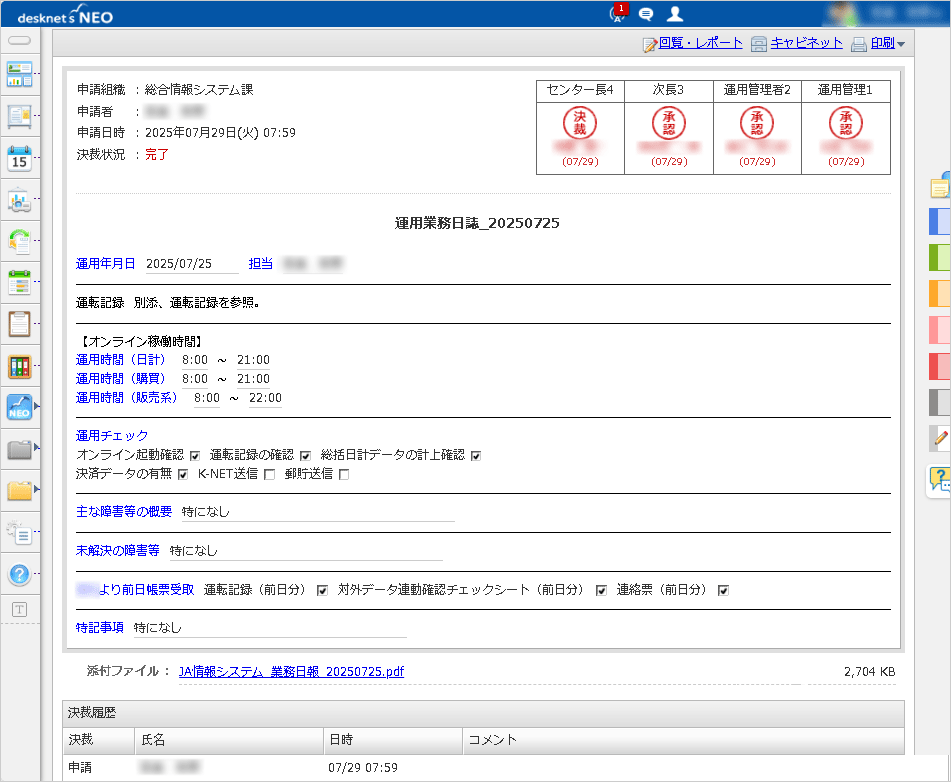
Task: Click the notification bell with badge
Action: click(x=615, y=14)
